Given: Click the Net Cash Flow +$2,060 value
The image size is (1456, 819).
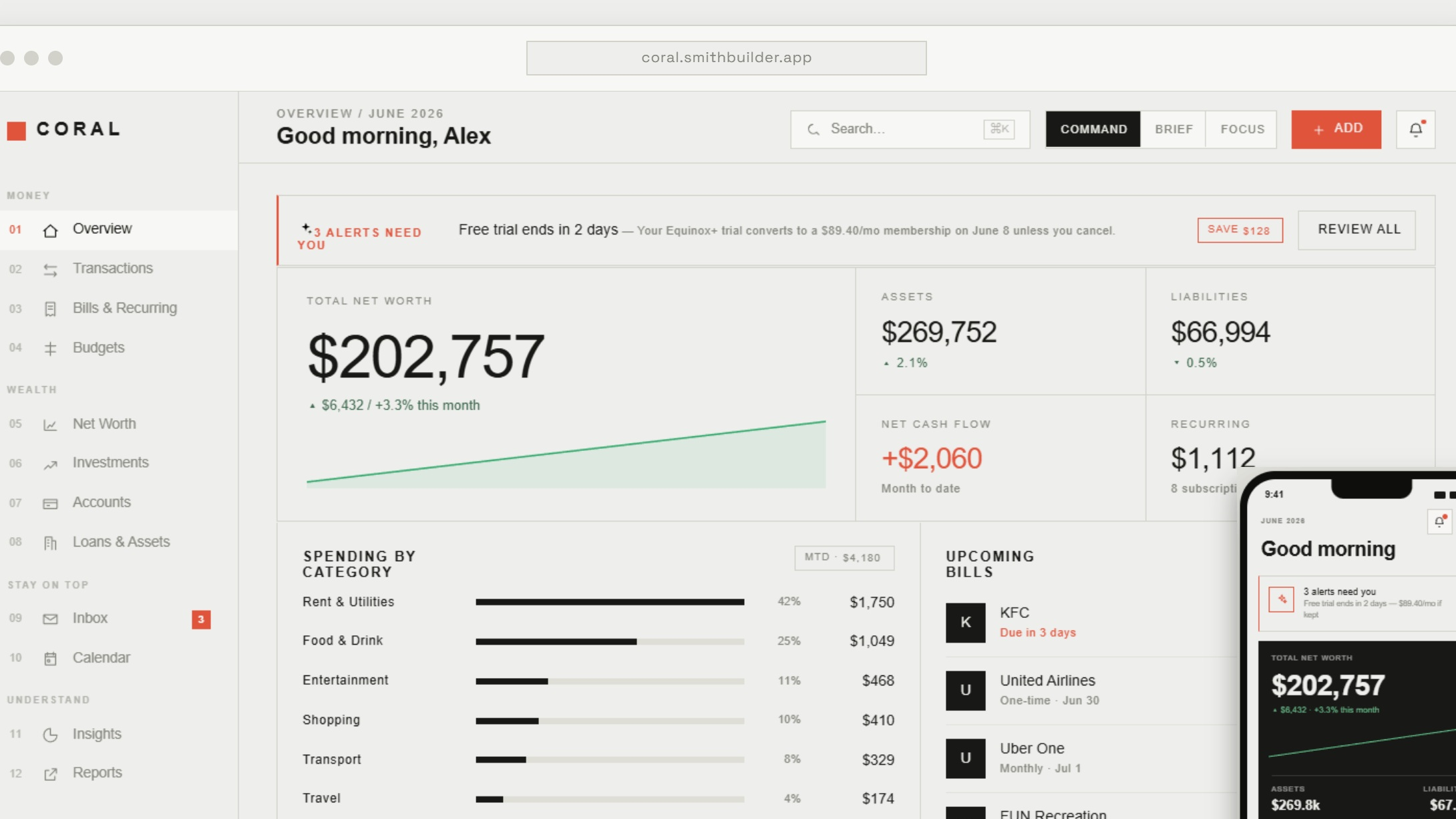Looking at the screenshot, I should click(932, 458).
